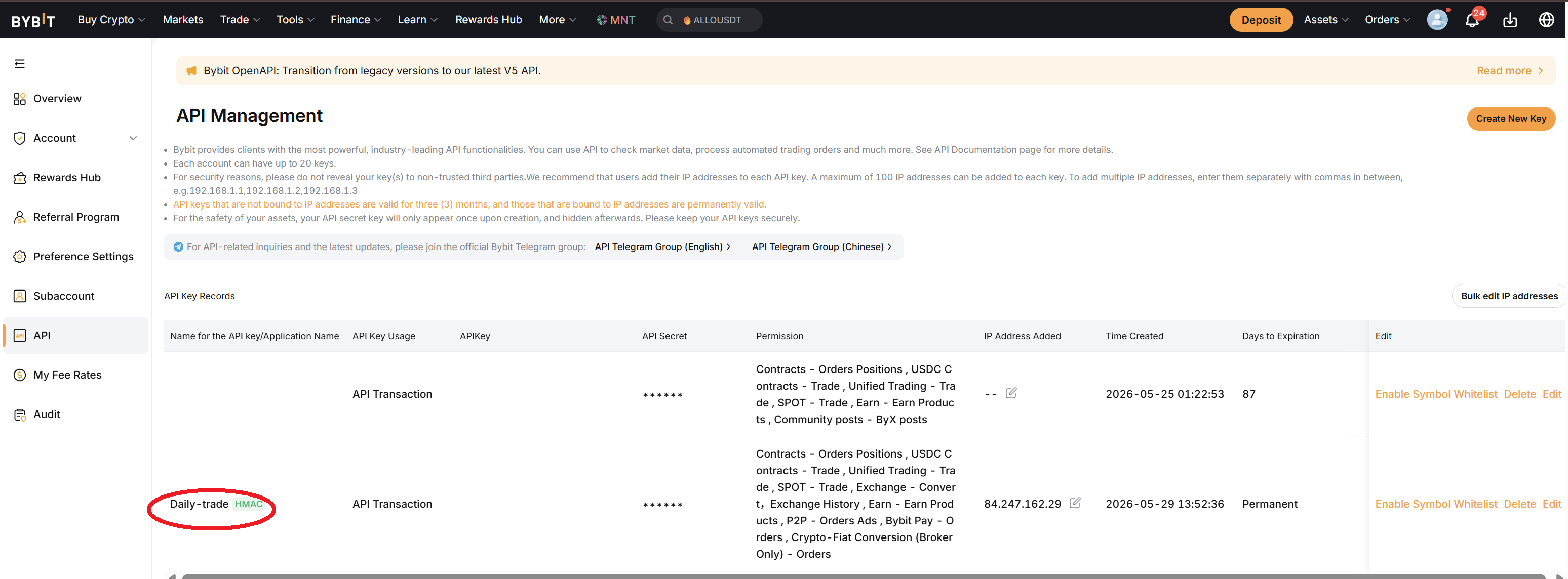Open notifications bell icon
The height and width of the screenshot is (579, 1568).
(1472, 20)
